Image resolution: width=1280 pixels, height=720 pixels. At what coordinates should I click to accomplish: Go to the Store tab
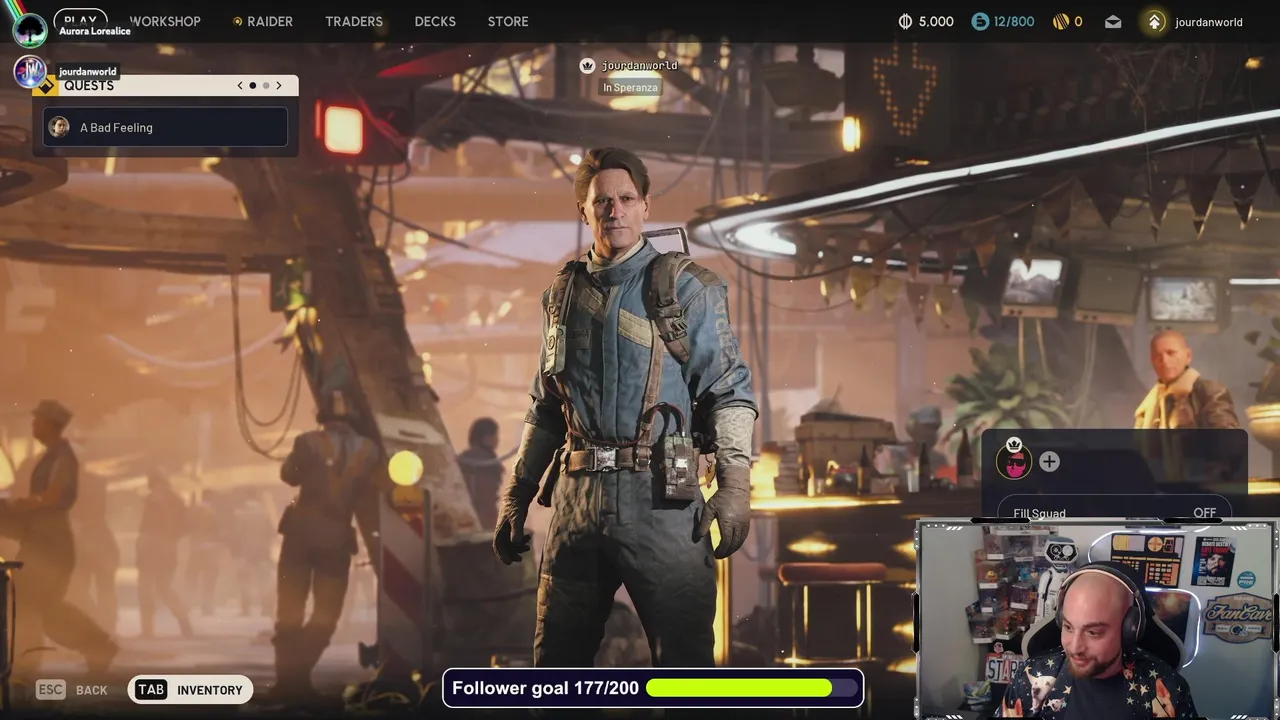pos(508,21)
